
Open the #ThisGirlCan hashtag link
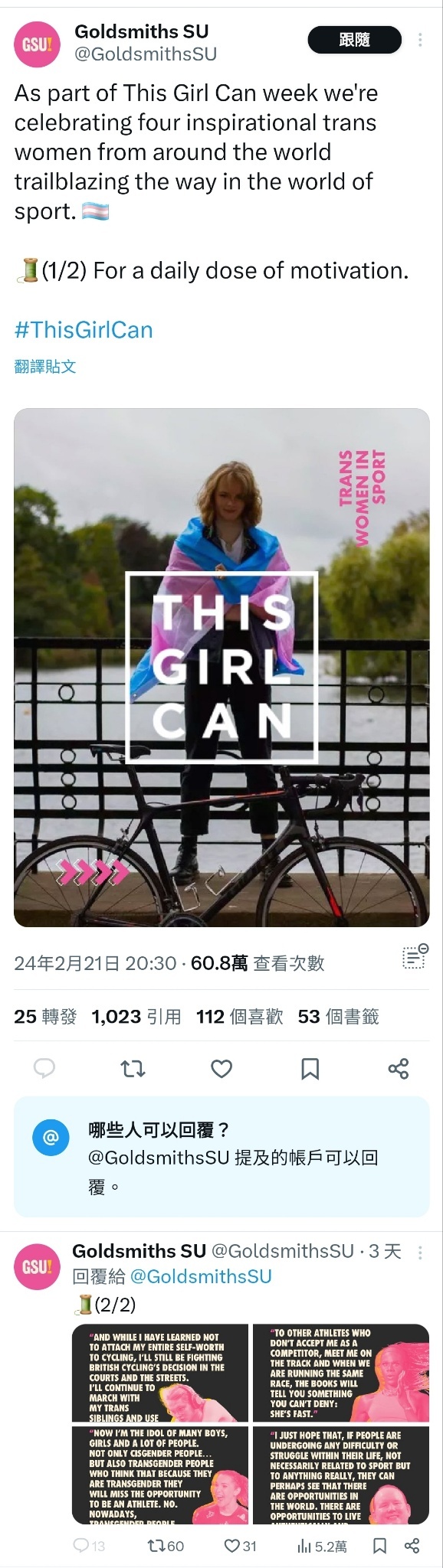84,330
